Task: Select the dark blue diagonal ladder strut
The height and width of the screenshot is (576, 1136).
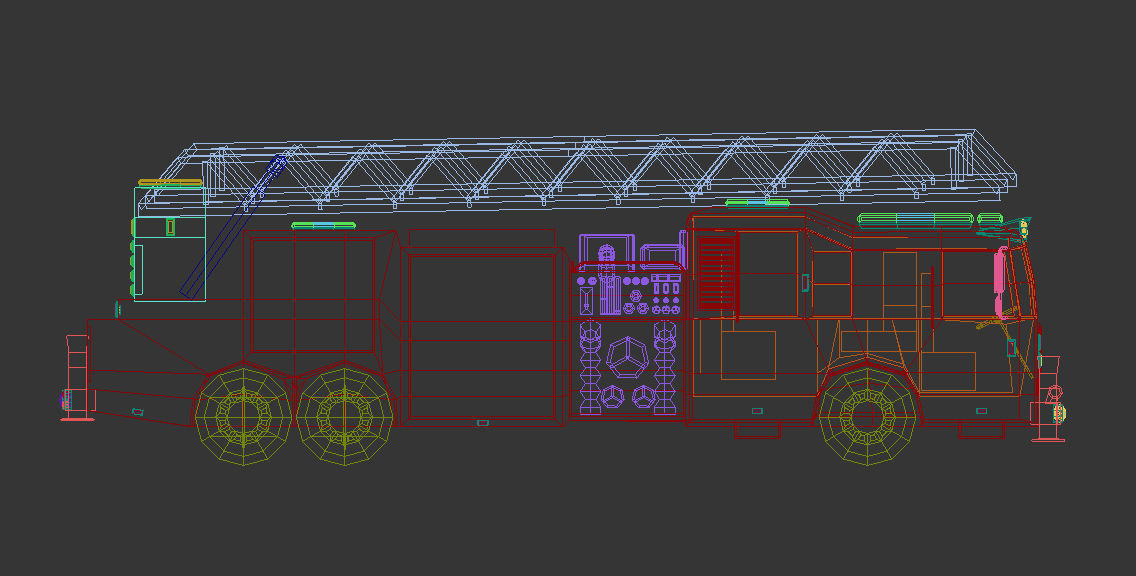Action: point(233,226)
